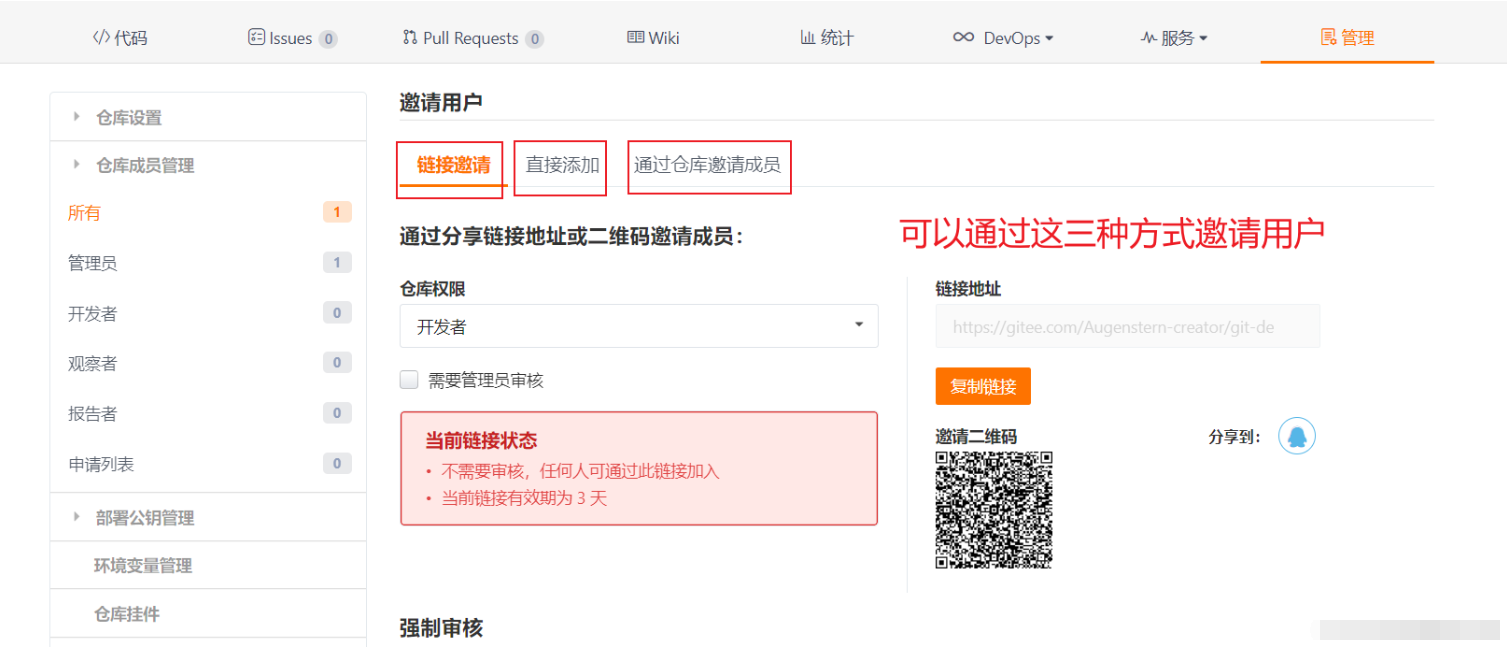Viewport: 1507px width, 651px height.
Task: Click the 开发者 sidebar count badge
Action: click(337, 313)
